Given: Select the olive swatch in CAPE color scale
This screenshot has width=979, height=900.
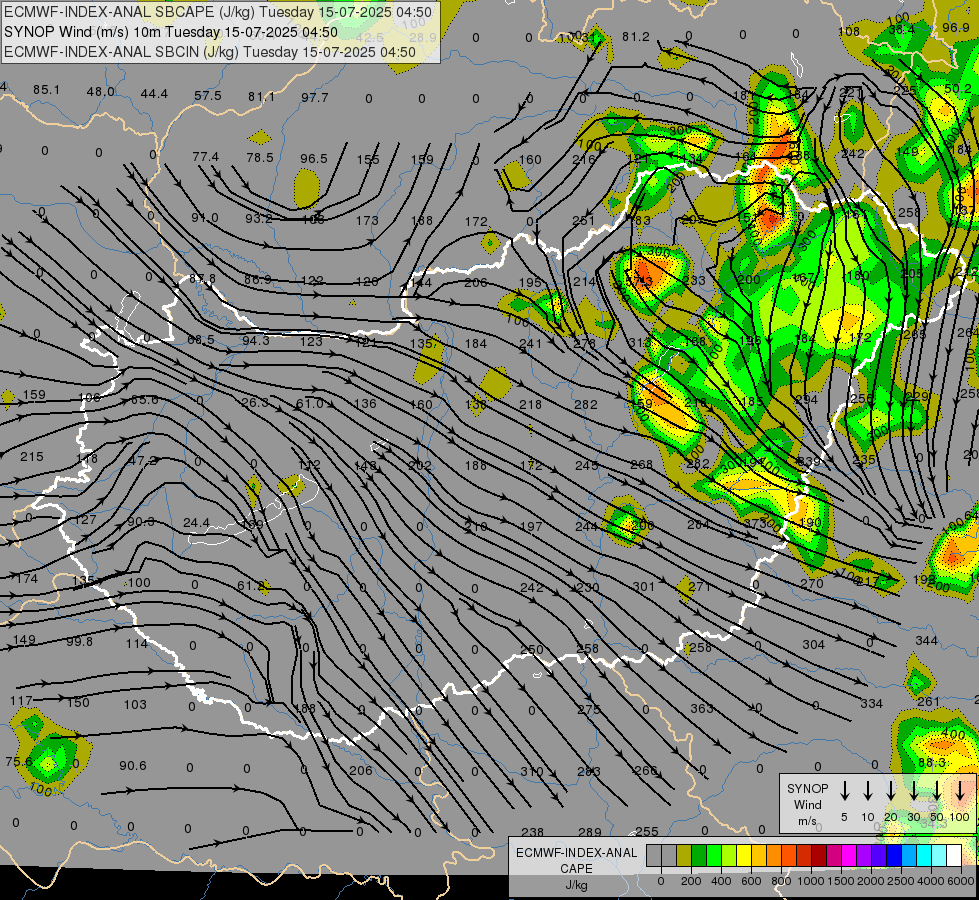Looking at the screenshot, I should 684,856.
